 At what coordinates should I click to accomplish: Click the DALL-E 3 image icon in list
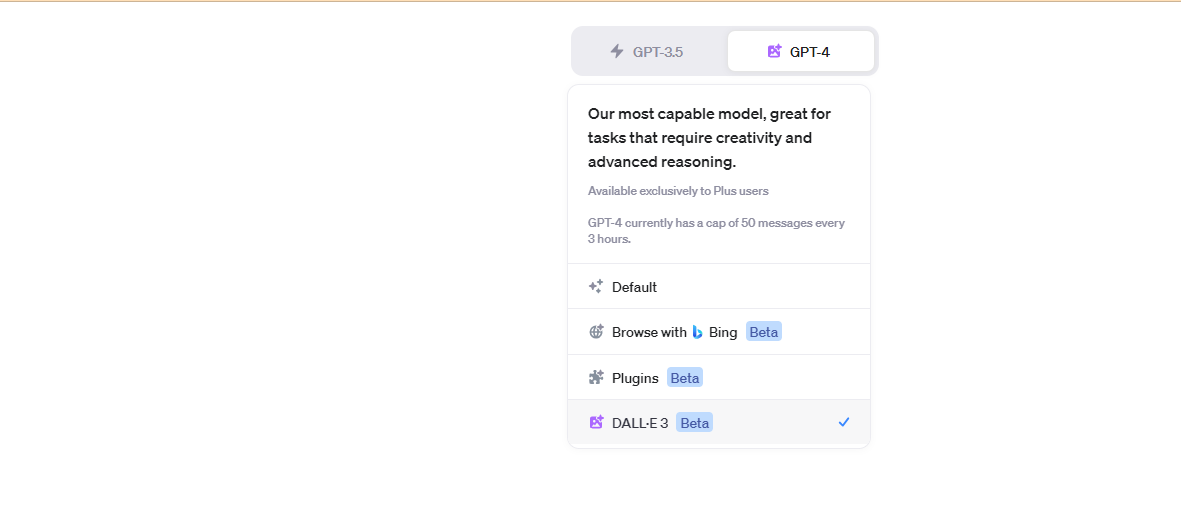click(x=596, y=423)
